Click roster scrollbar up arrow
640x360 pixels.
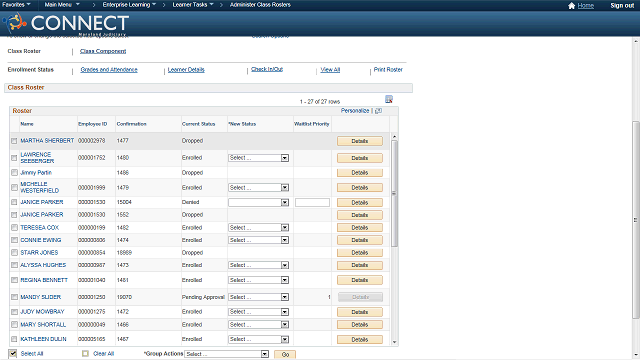click(394, 137)
